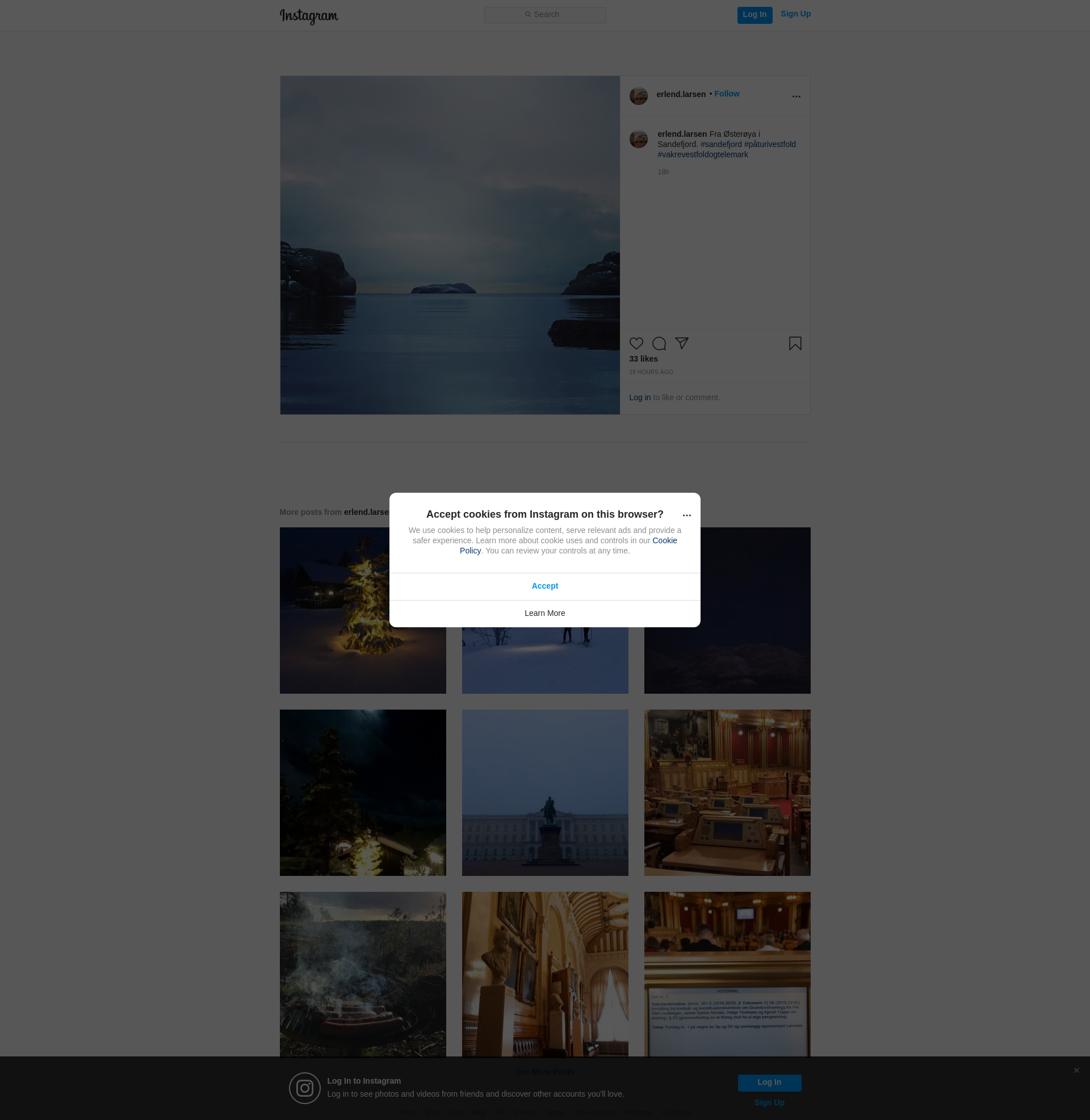
Task: Dismiss the bottom login banner
Action: [x=1076, y=1070]
